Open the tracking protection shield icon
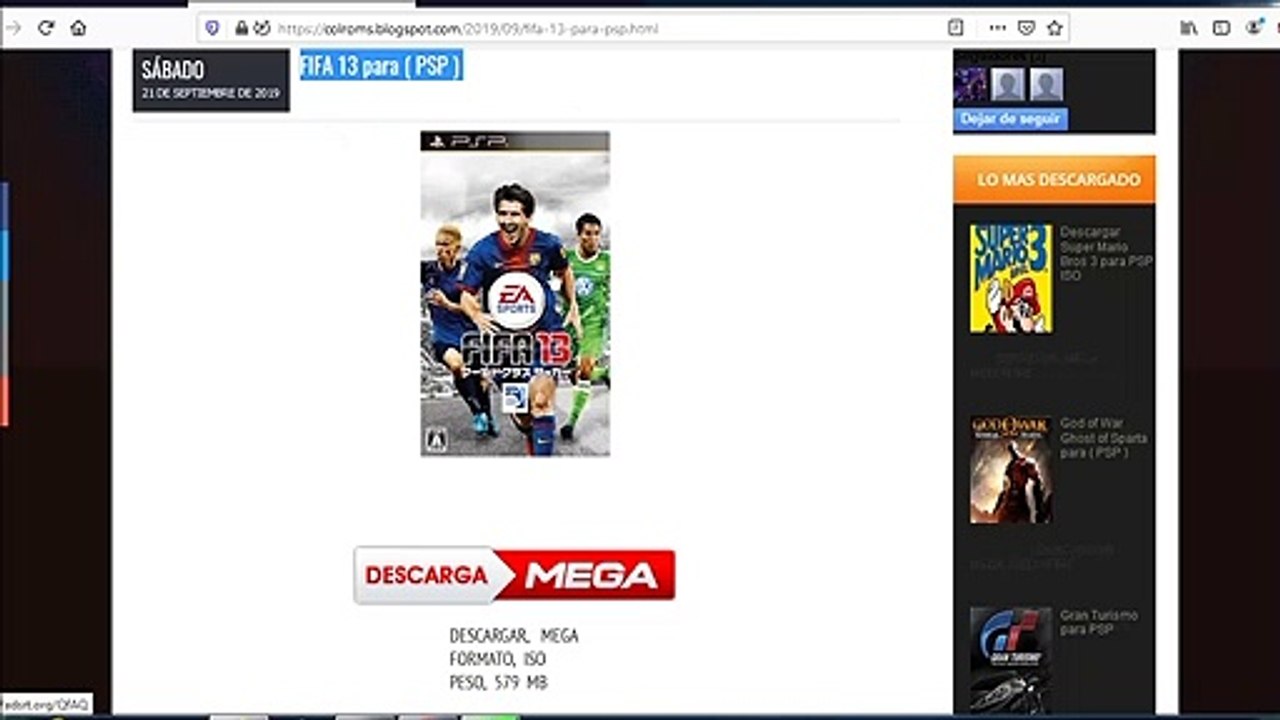 point(212,28)
